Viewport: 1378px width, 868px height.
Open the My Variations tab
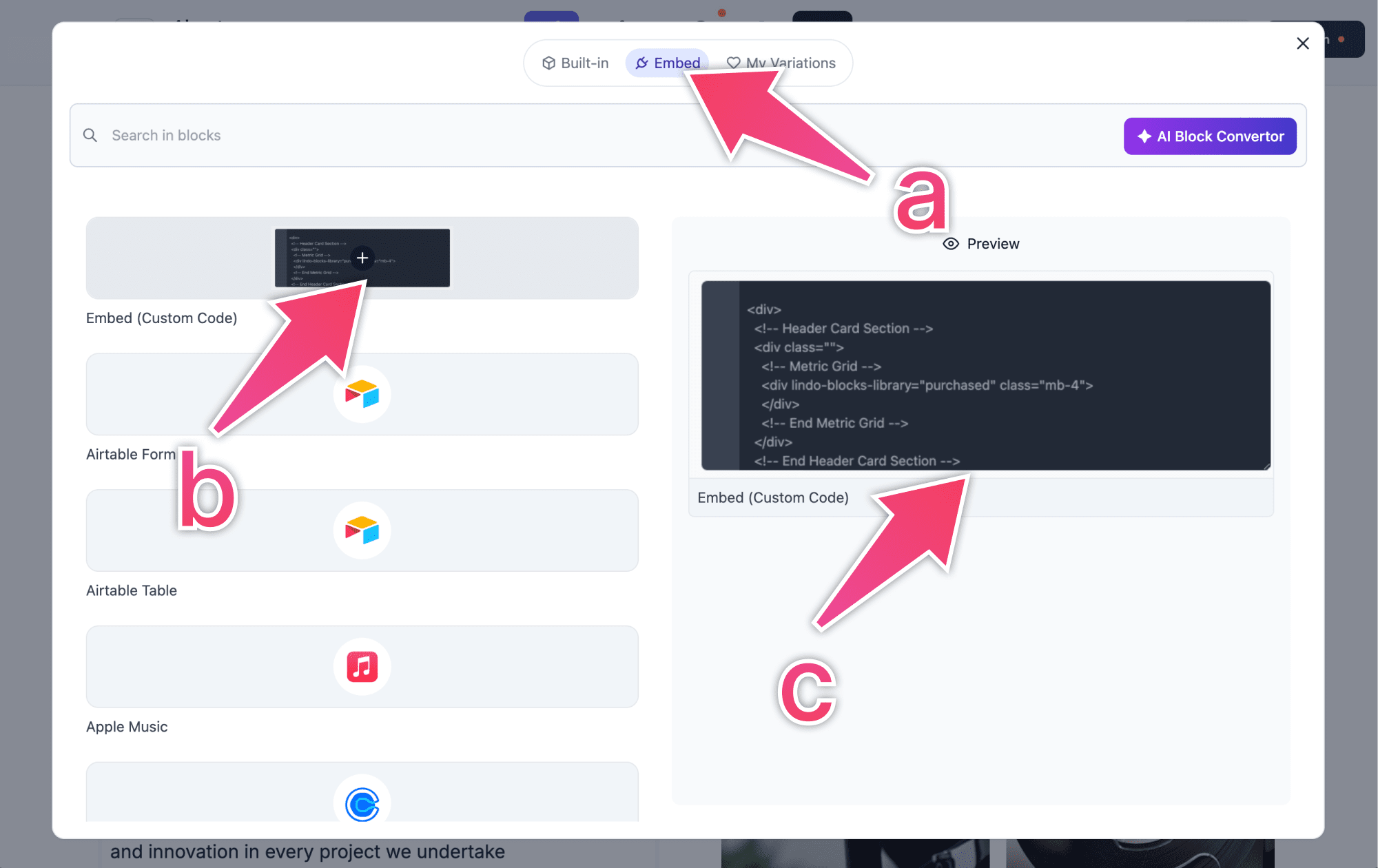coord(781,63)
